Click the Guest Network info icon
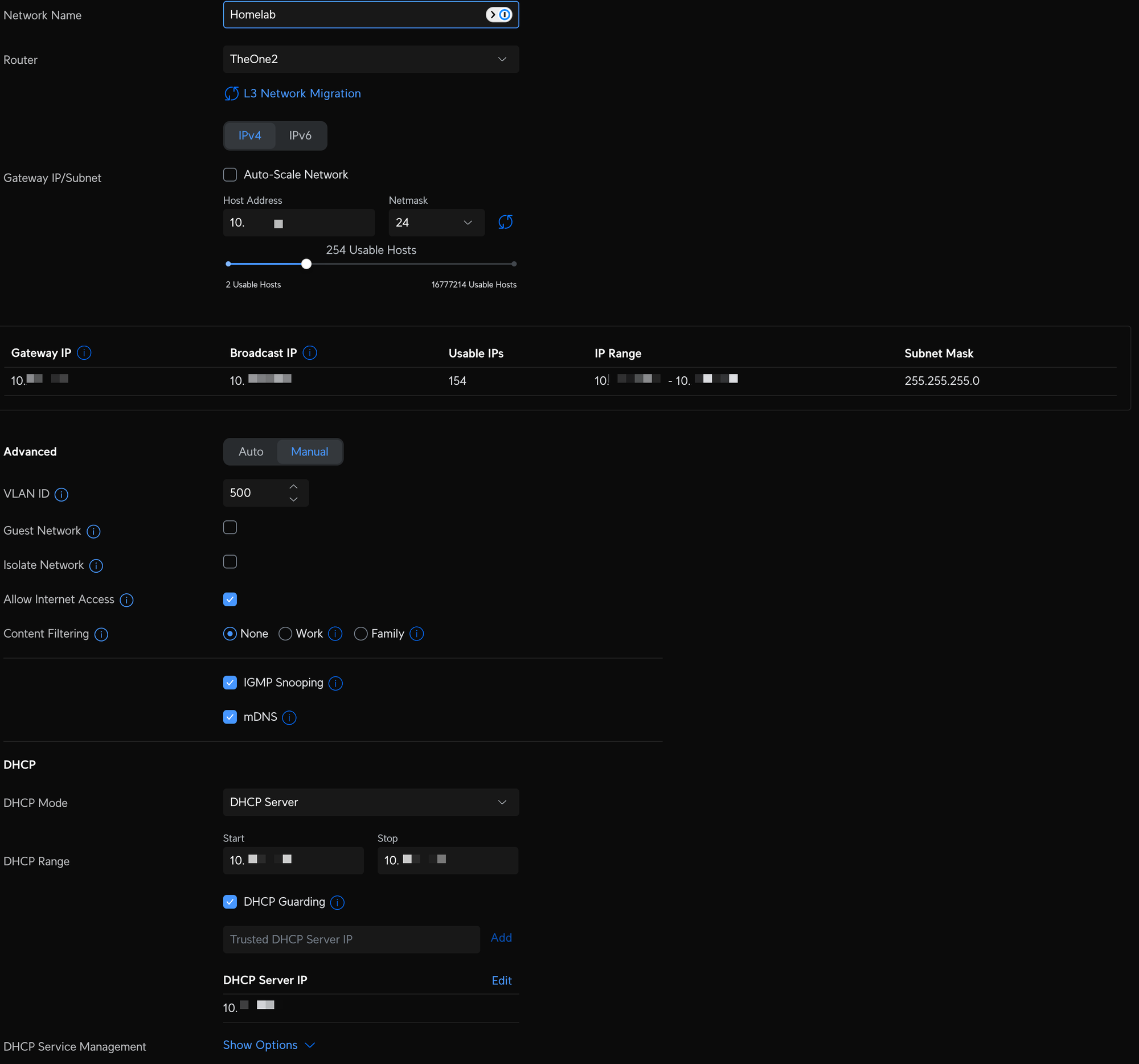 pos(93,531)
